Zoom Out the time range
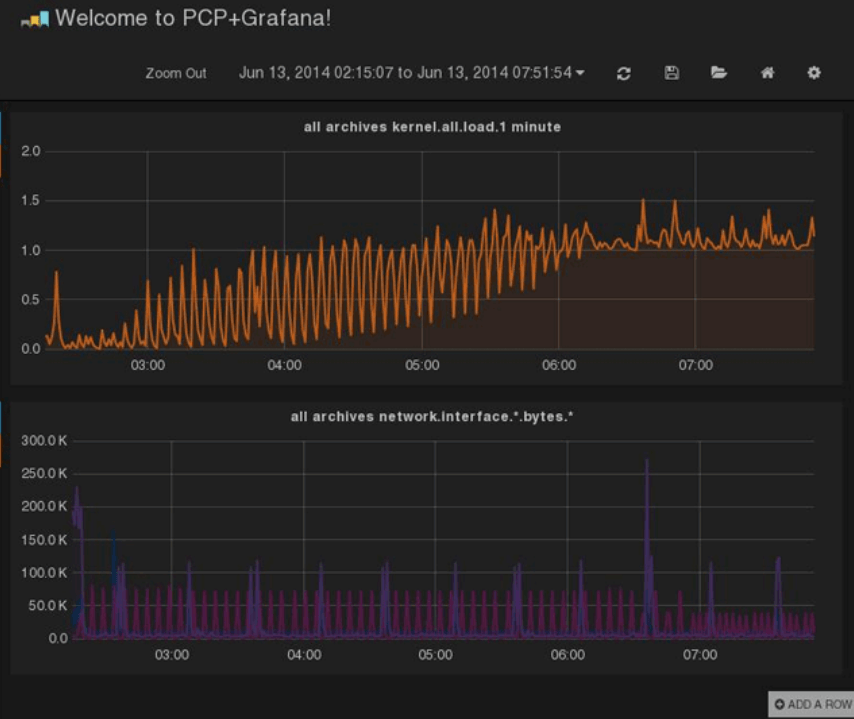Screen dimensions: 854x719 176,74
